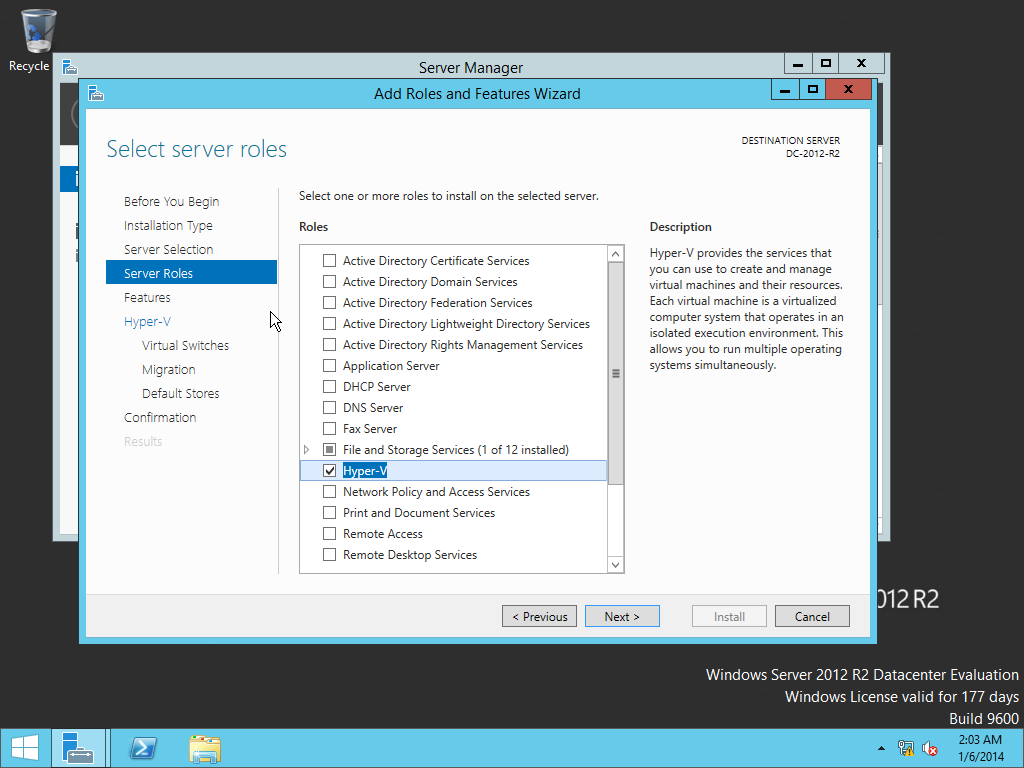This screenshot has height=768, width=1024.
Task: Toggle File and Storage Services checkbox
Action: coord(330,449)
